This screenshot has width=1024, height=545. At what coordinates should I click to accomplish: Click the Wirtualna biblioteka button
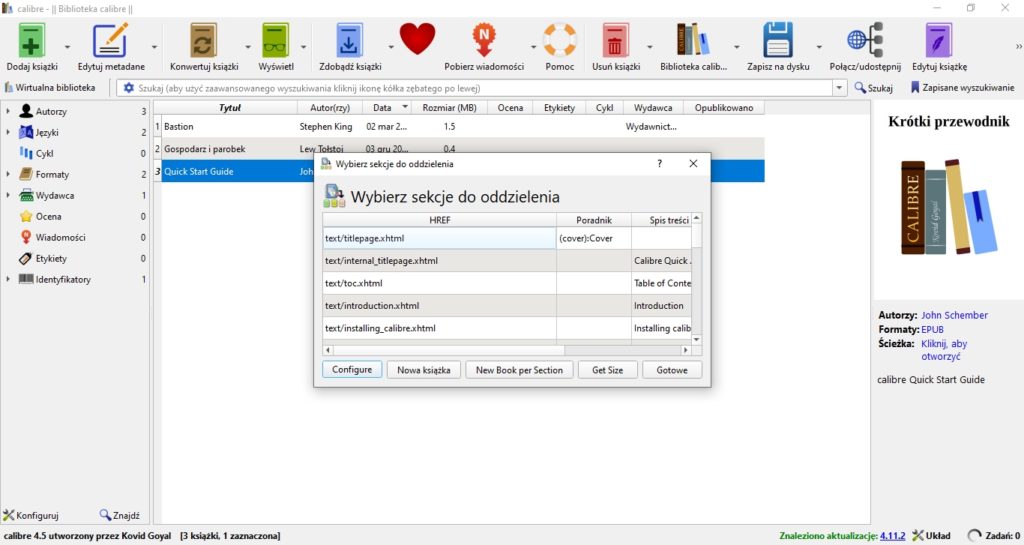coord(50,87)
